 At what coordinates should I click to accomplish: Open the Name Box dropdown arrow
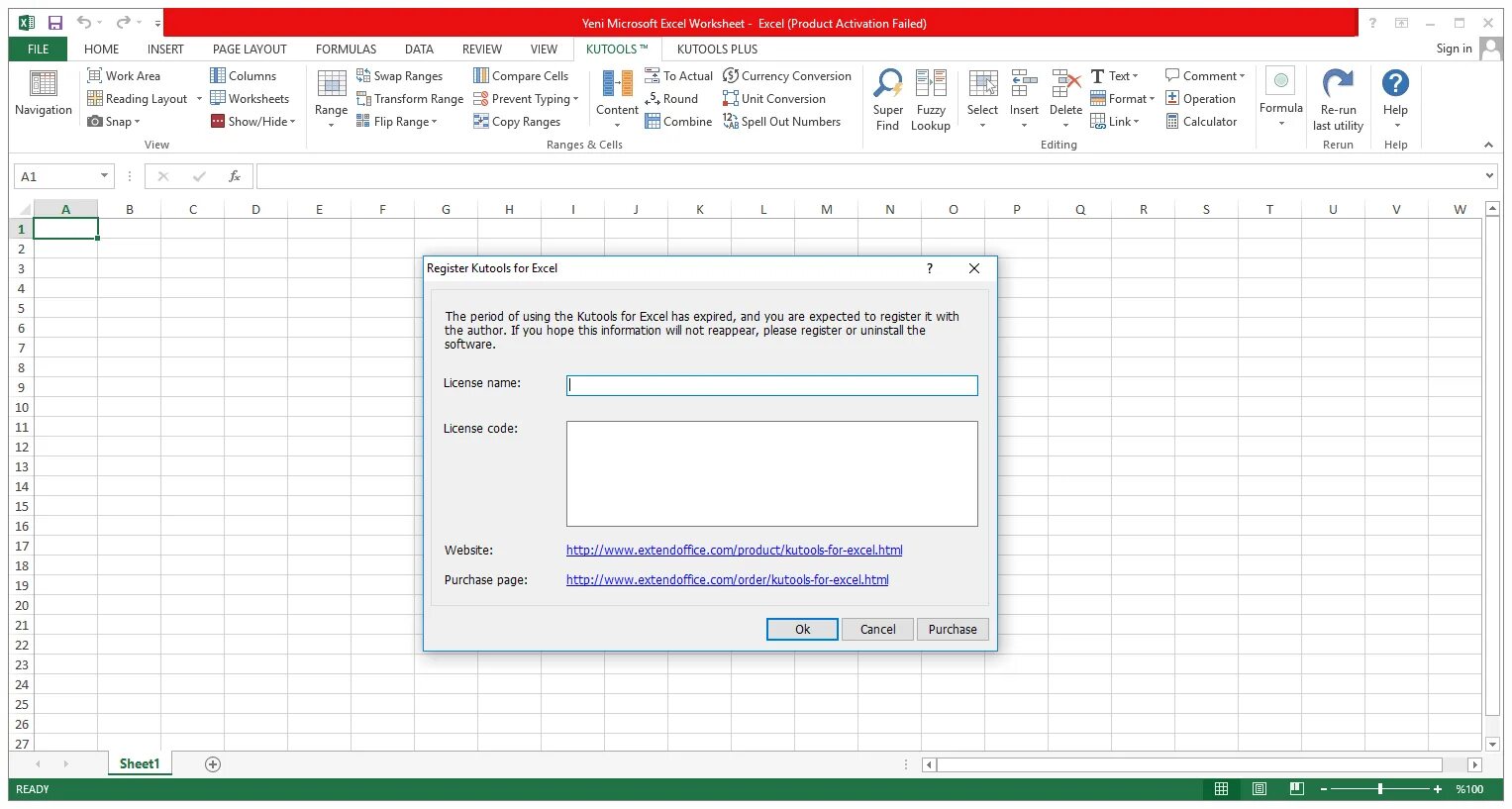(104, 176)
